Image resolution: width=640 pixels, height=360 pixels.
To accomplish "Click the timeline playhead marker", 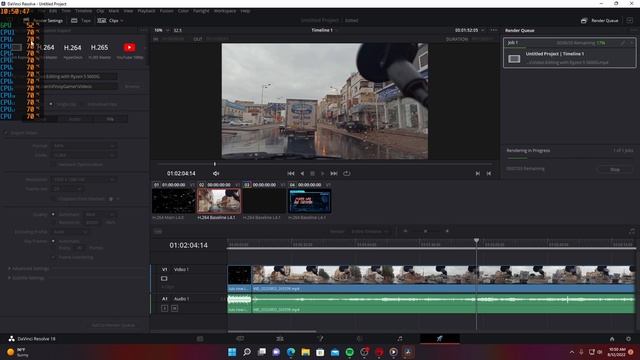I will click(x=476, y=241).
